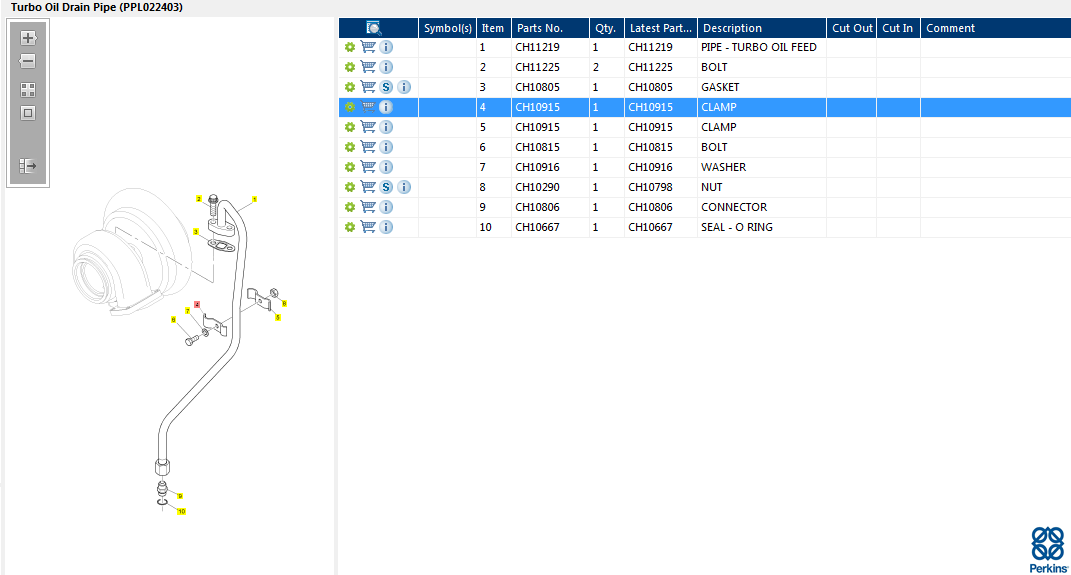Add CONNECTOR CH10806 to cart
1071x575 pixels.
point(368,207)
